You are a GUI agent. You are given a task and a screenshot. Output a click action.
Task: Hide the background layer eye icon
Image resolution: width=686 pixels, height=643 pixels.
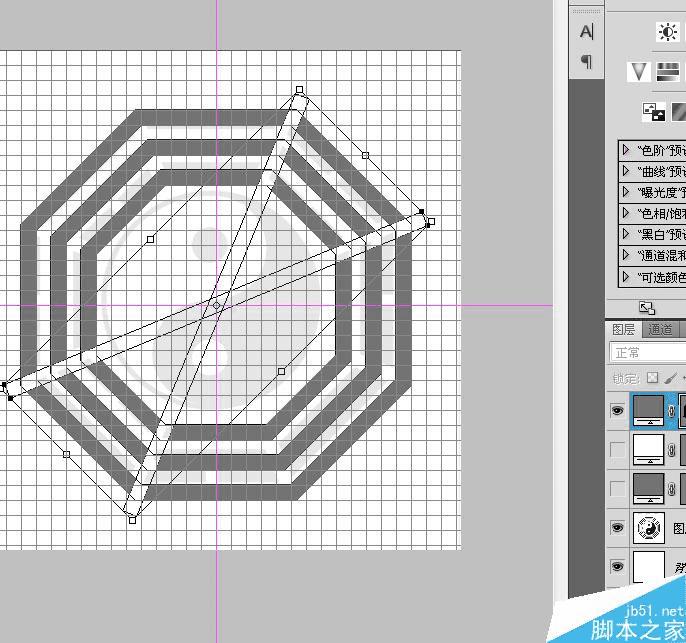click(x=617, y=566)
